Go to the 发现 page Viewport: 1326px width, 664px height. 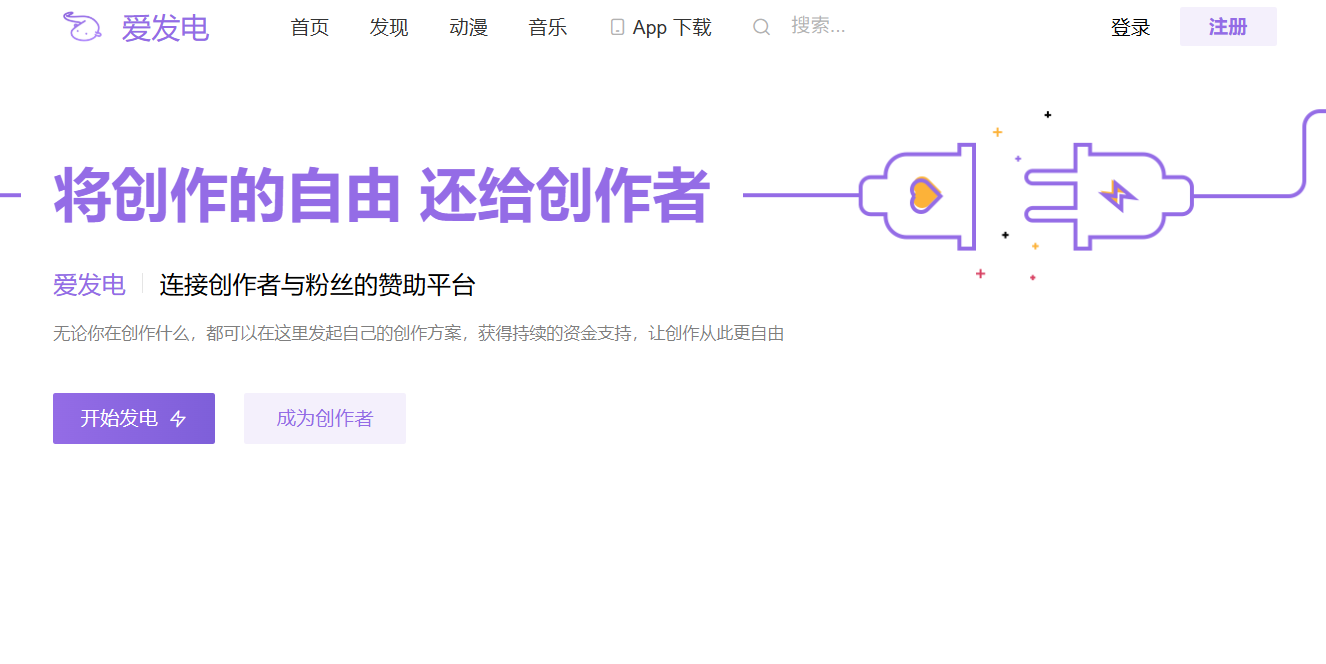click(389, 28)
